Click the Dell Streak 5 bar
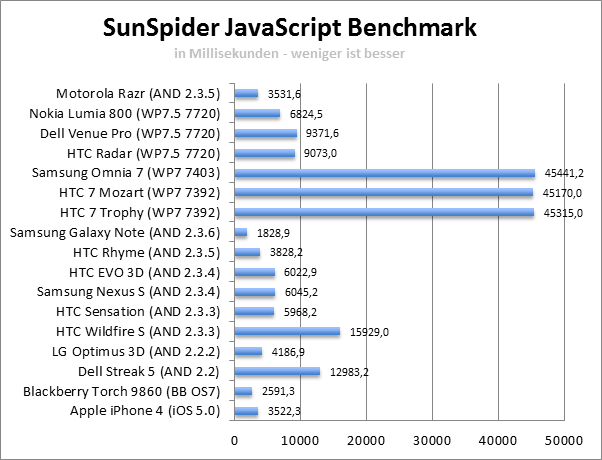This screenshot has width=602, height=460. point(277,371)
